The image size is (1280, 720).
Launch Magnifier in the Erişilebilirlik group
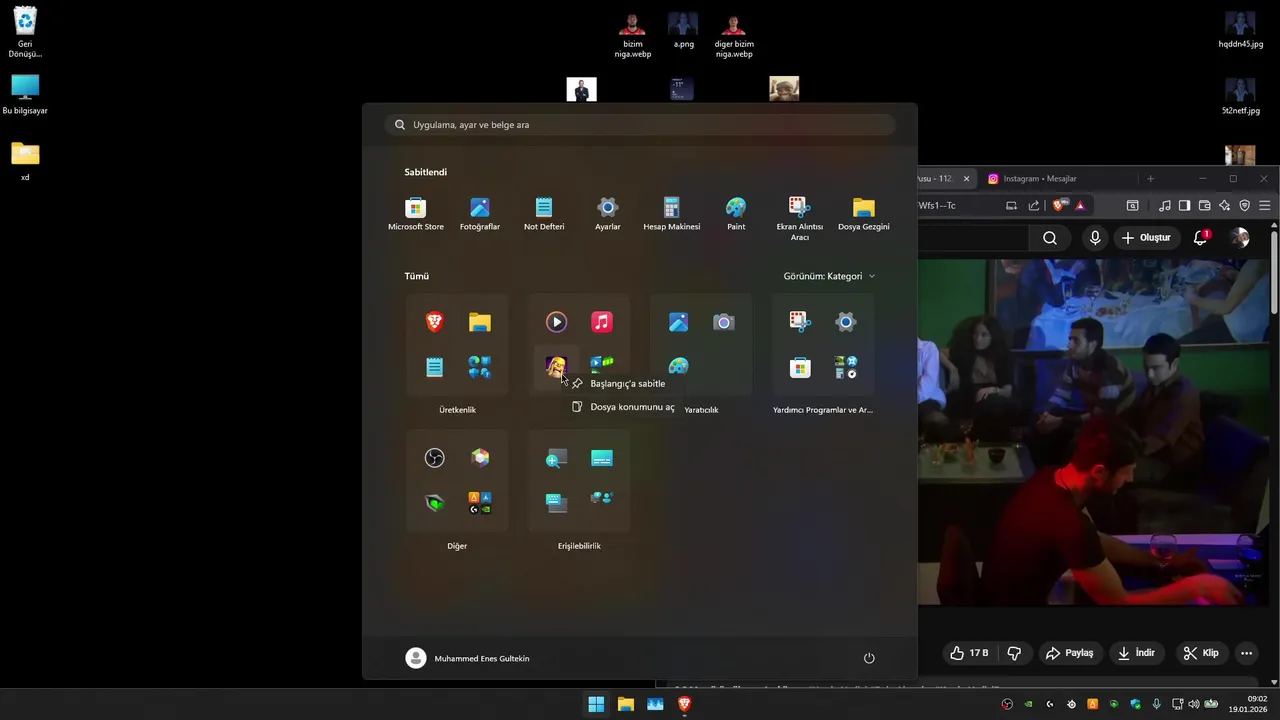click(556, 458)
